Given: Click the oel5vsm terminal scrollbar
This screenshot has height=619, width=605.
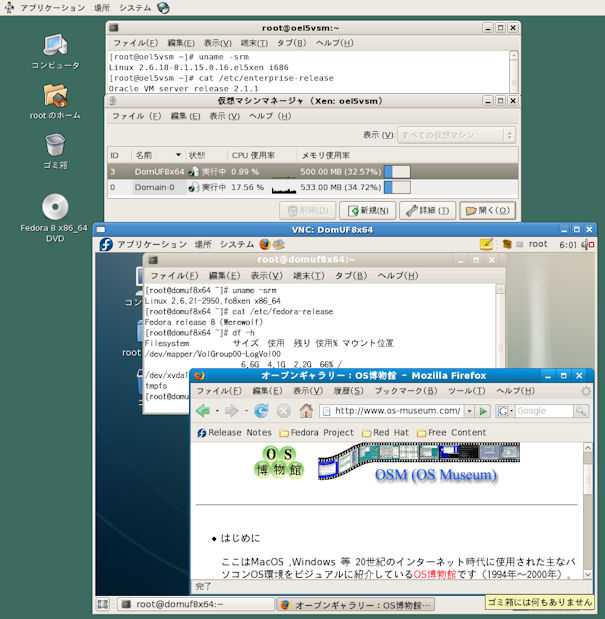Looking at the screenshot, I should (513, 72).
